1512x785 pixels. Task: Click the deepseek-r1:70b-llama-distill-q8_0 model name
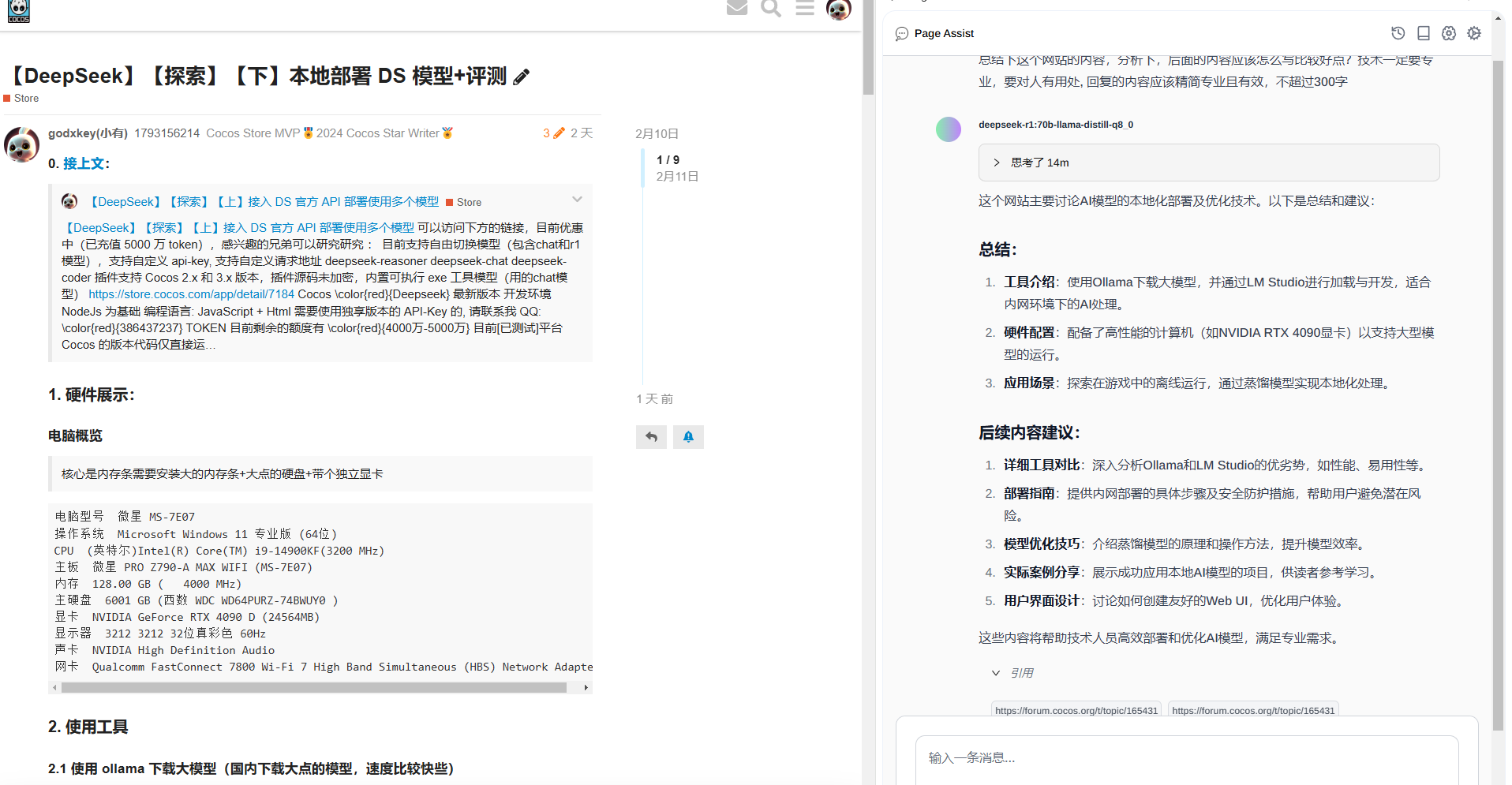[x=1056, y=125]
